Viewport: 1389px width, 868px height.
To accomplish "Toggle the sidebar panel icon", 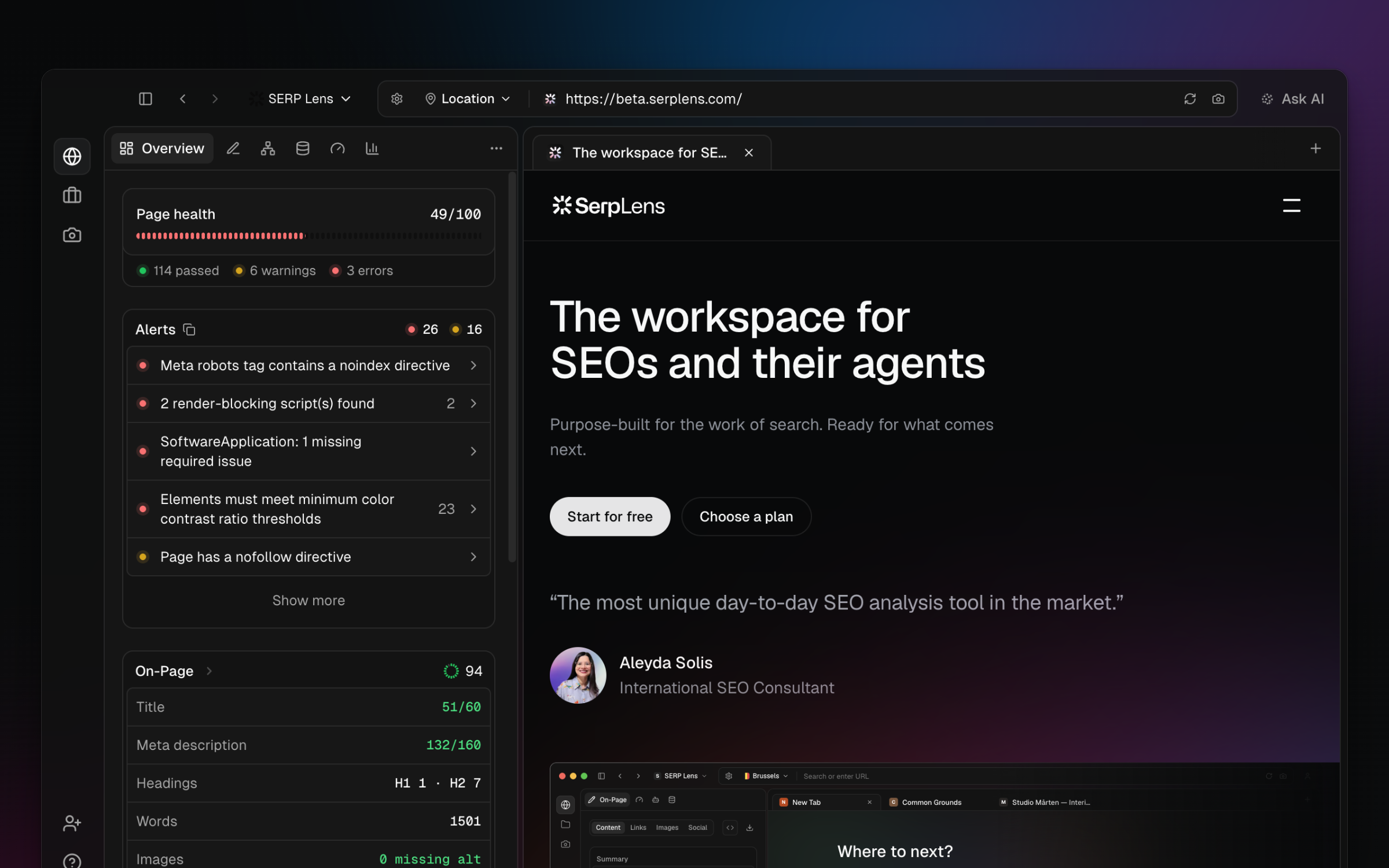I will (x=145, y=99).
